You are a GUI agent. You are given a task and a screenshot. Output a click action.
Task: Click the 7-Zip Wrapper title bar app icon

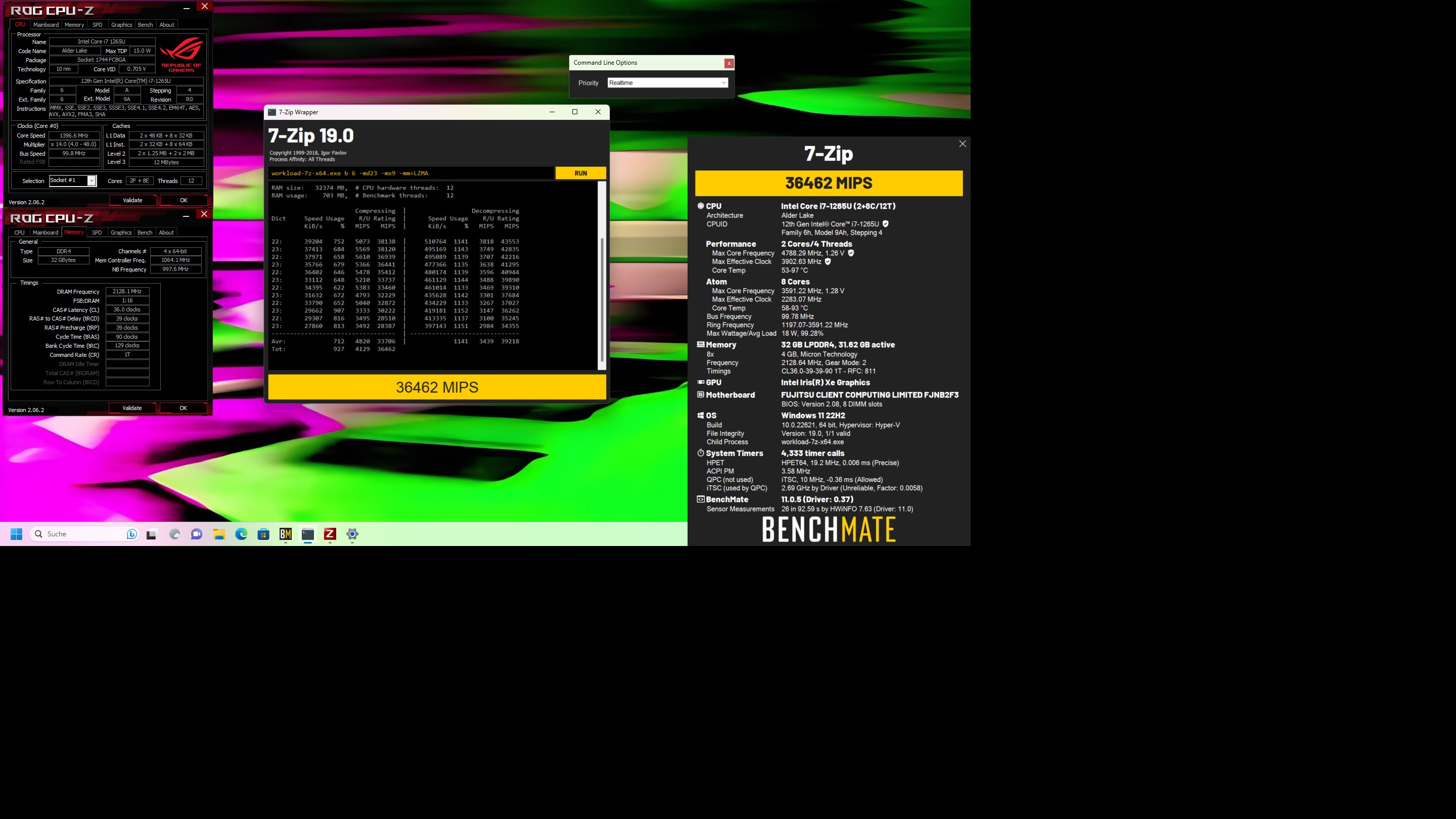(272, 112)
